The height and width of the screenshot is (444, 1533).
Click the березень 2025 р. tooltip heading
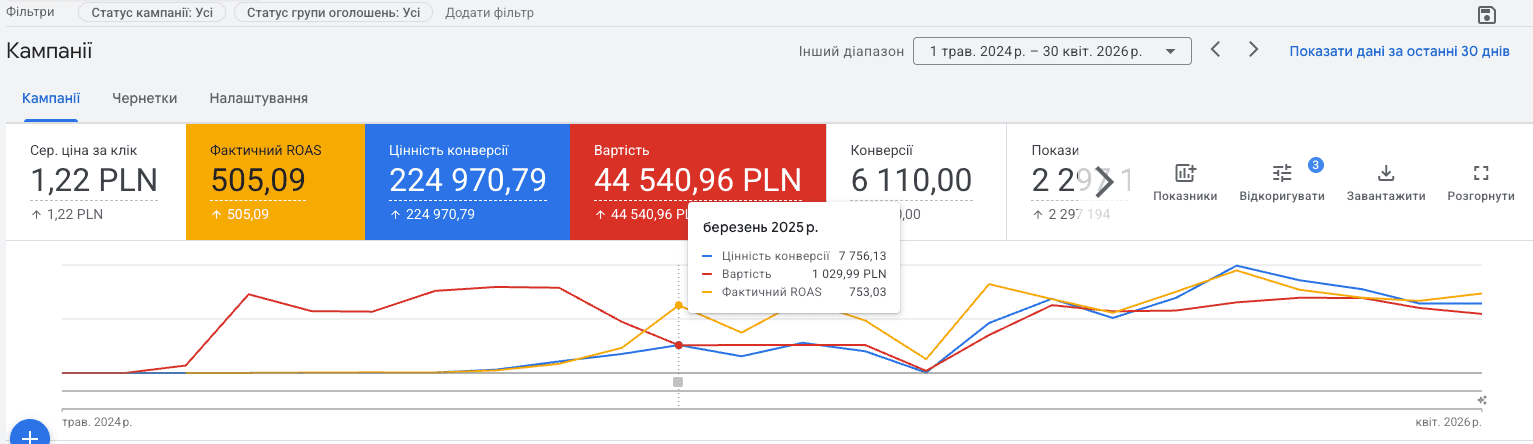[760, 227]
